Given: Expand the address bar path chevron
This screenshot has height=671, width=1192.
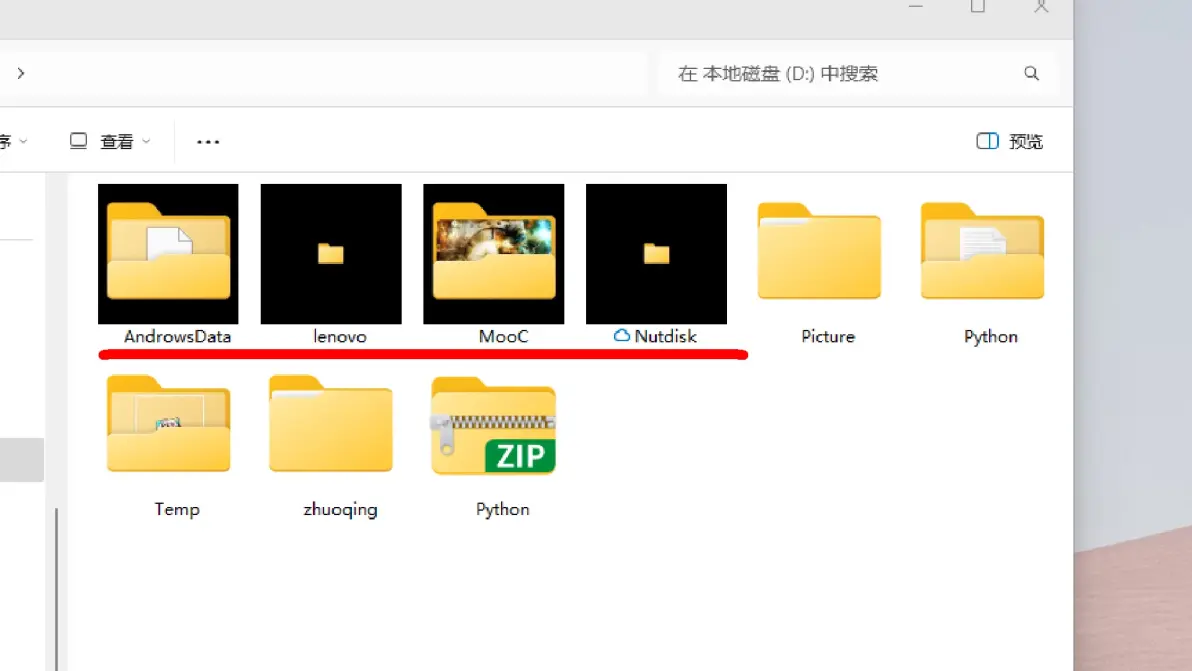Looking at the screenshot, I should tap(21, 73).
